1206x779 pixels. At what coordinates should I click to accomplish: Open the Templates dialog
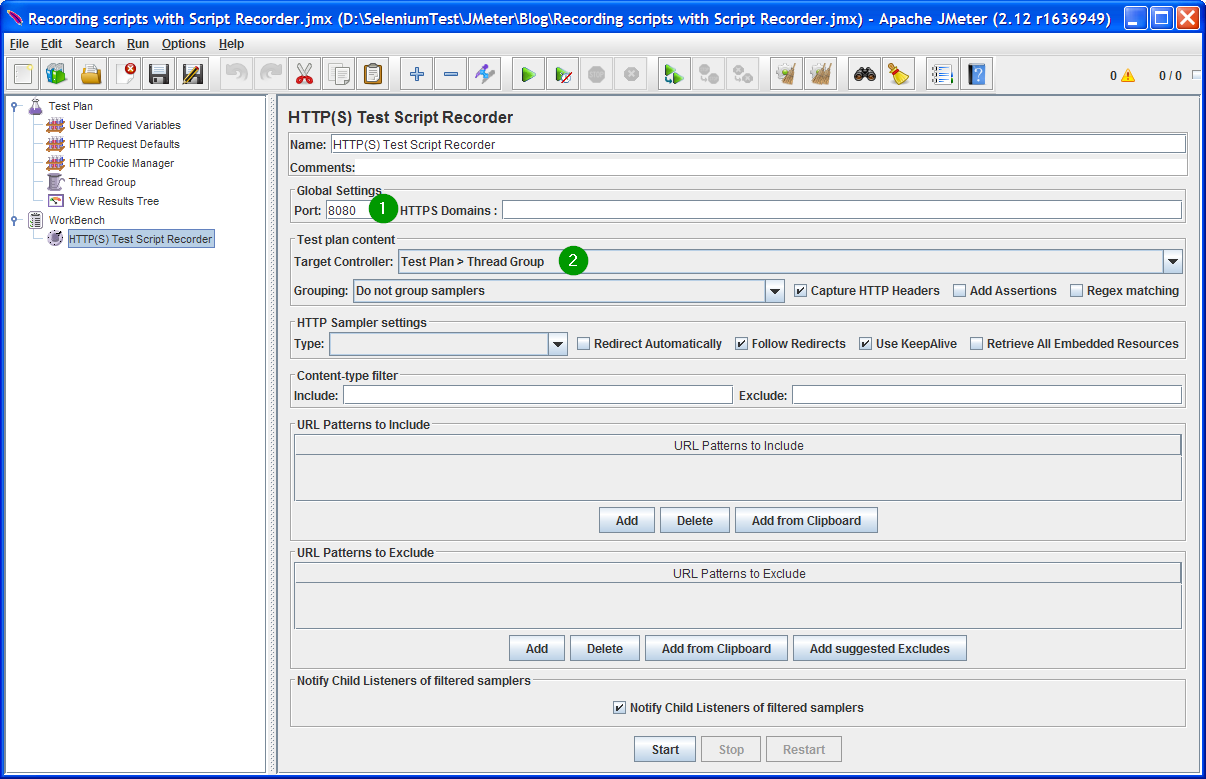(x=56, y=73)
